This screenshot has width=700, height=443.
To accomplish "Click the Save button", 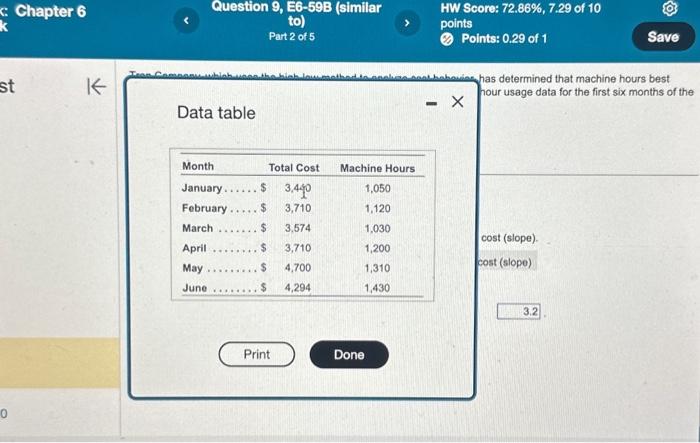I will pyautogui.click(x=663, y=37).
